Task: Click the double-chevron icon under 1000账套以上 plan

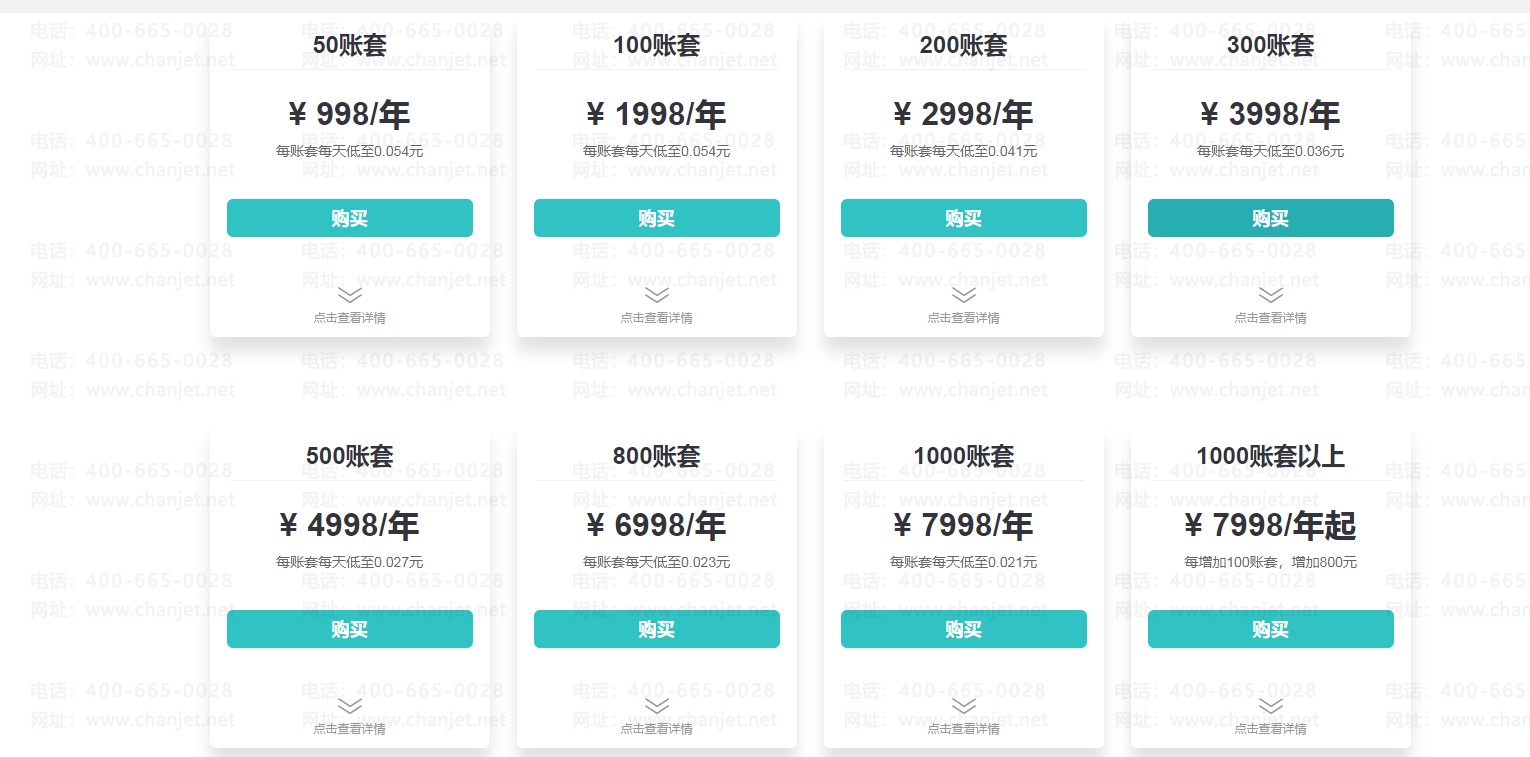Action: pyautogui.click(x=1270, y=706)
